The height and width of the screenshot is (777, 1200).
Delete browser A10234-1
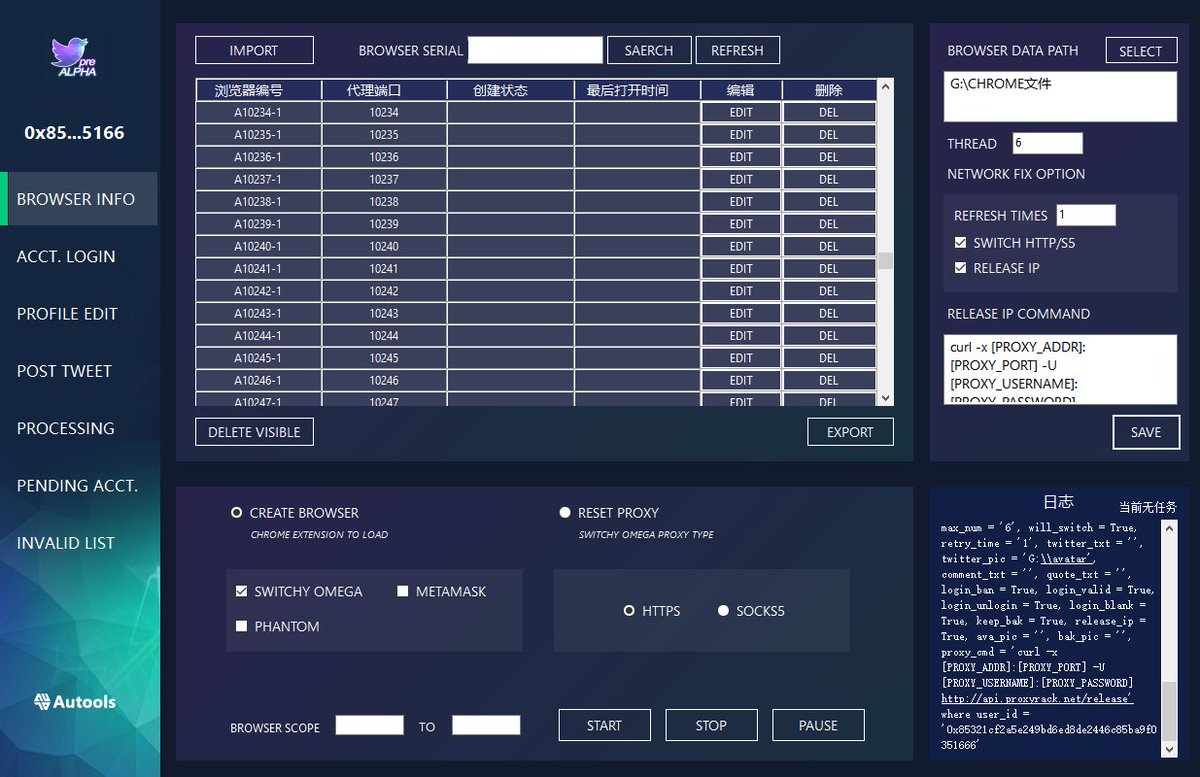829,112
